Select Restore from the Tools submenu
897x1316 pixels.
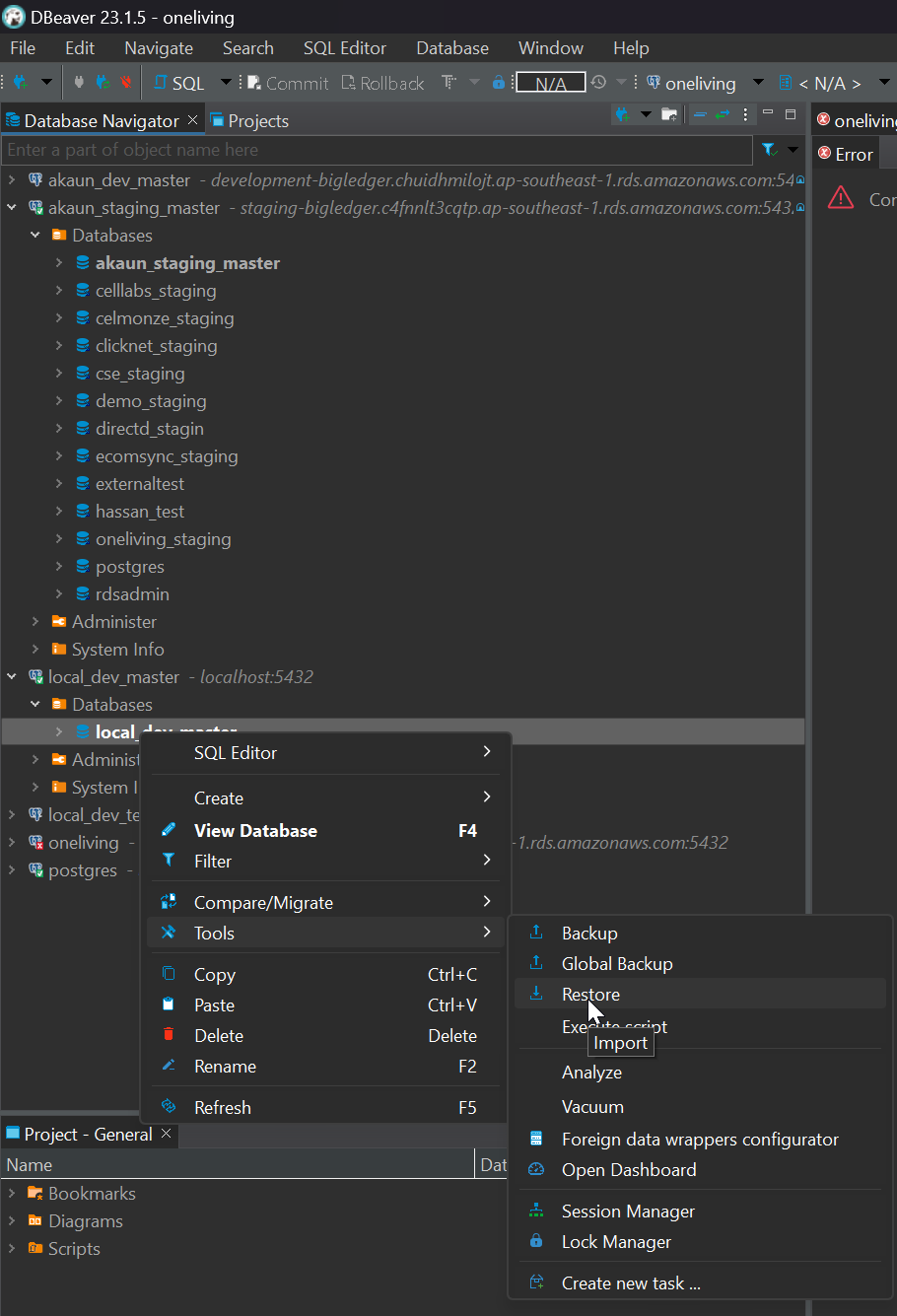tap(590, 995)
